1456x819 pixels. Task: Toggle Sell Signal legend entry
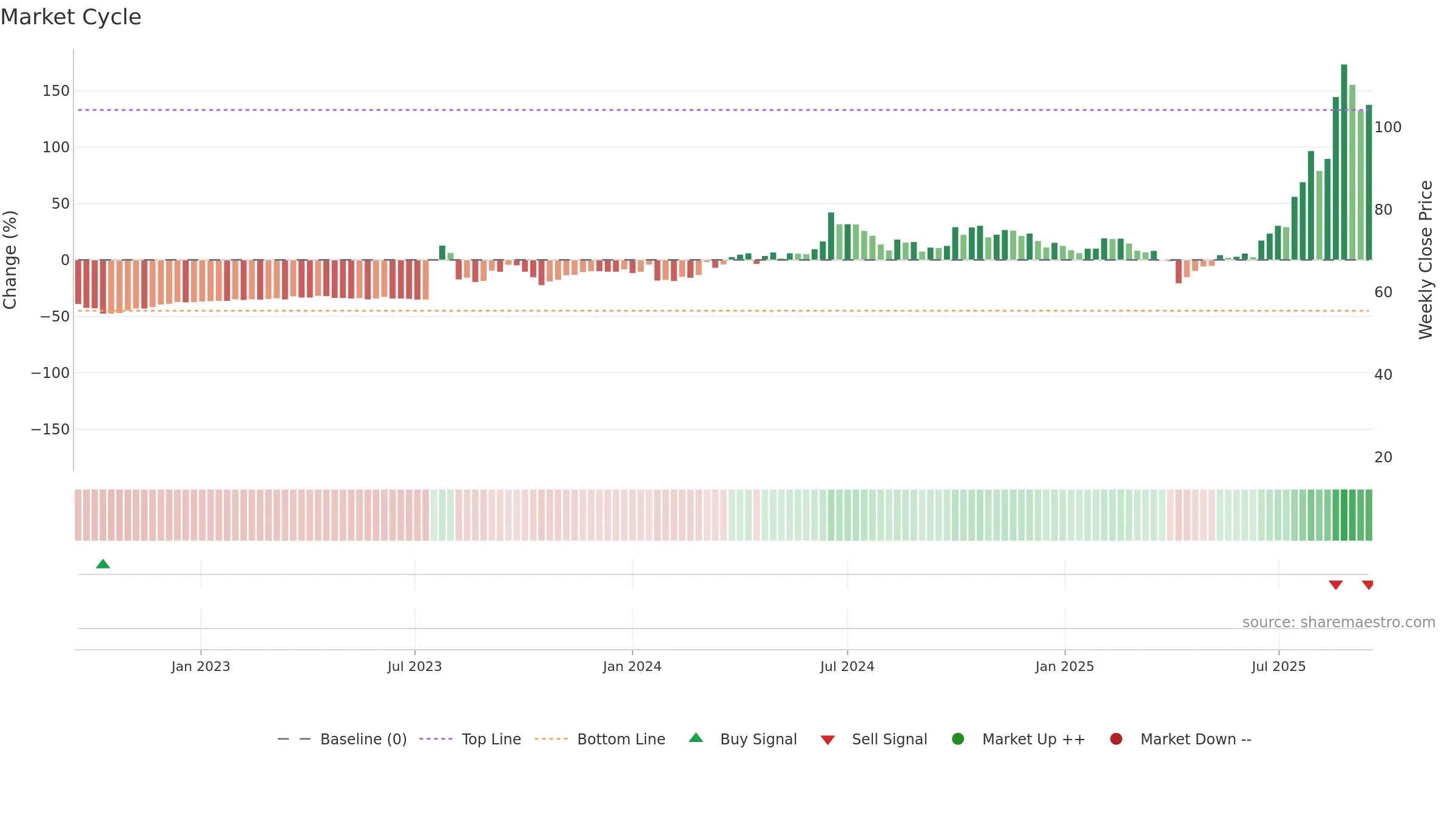pyautogui.click(x=874, y=739)
